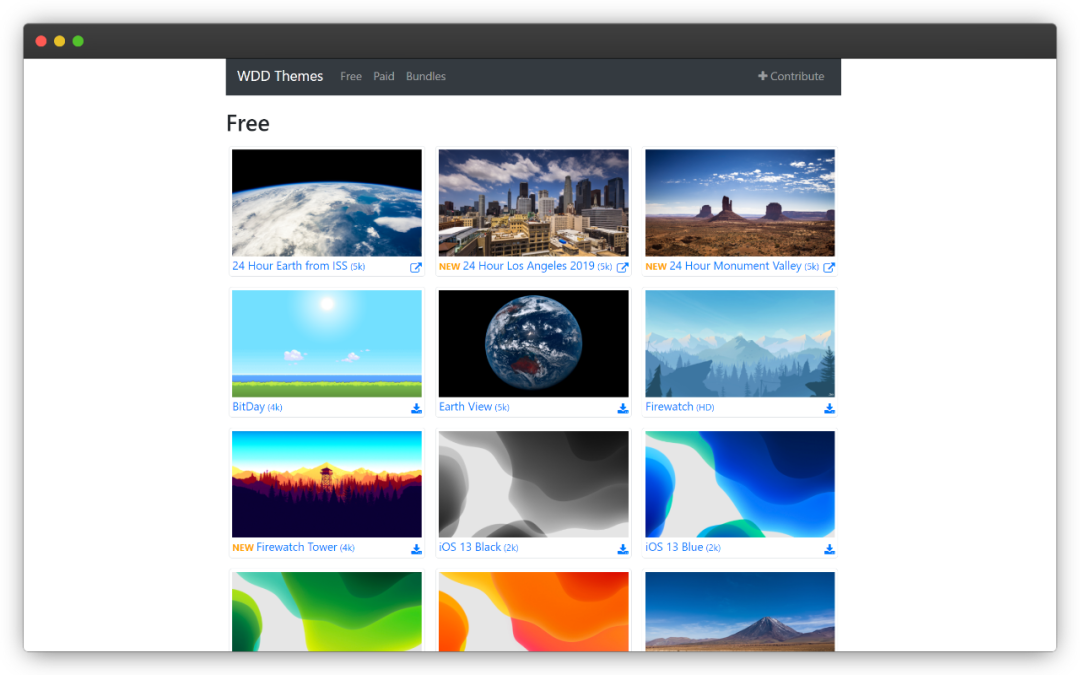Screen dimensions: 1080x675
Task: Open the Paid tab in navbar
Action: click(x=384, y=76)
